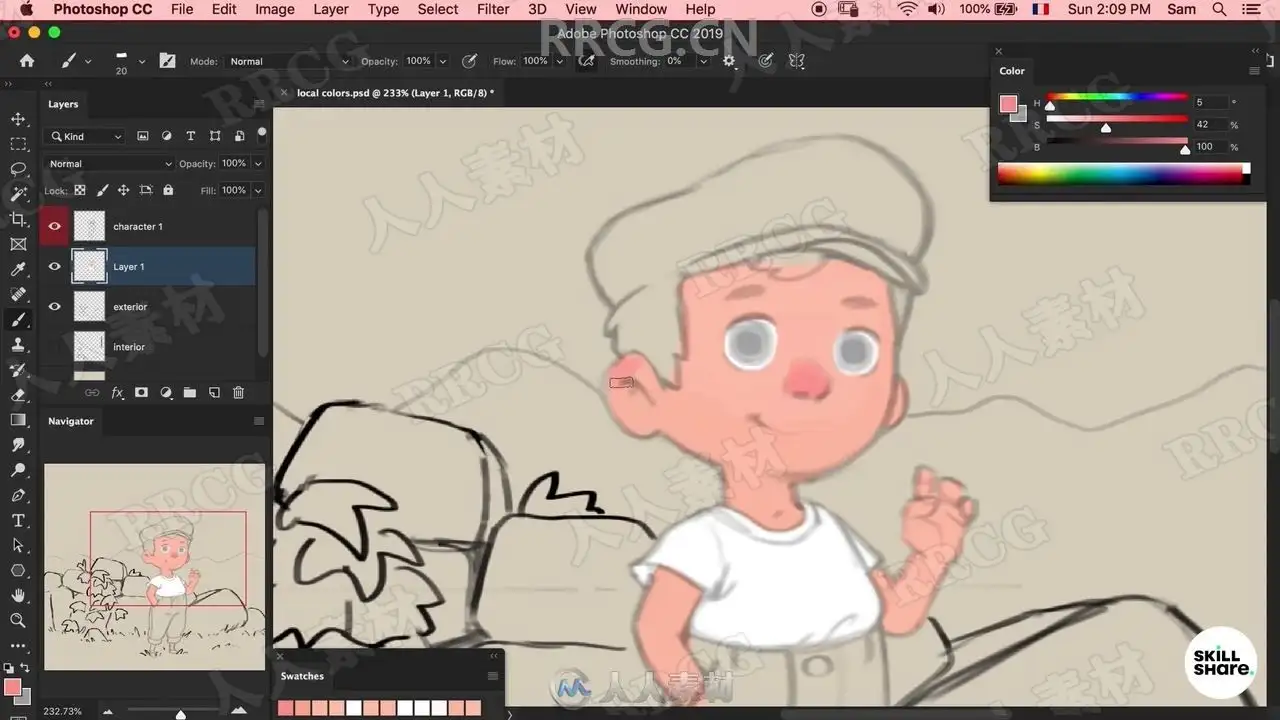Toggle lock all for layer
Viewport: 1280px width, 720px height.
pos(168,190)
